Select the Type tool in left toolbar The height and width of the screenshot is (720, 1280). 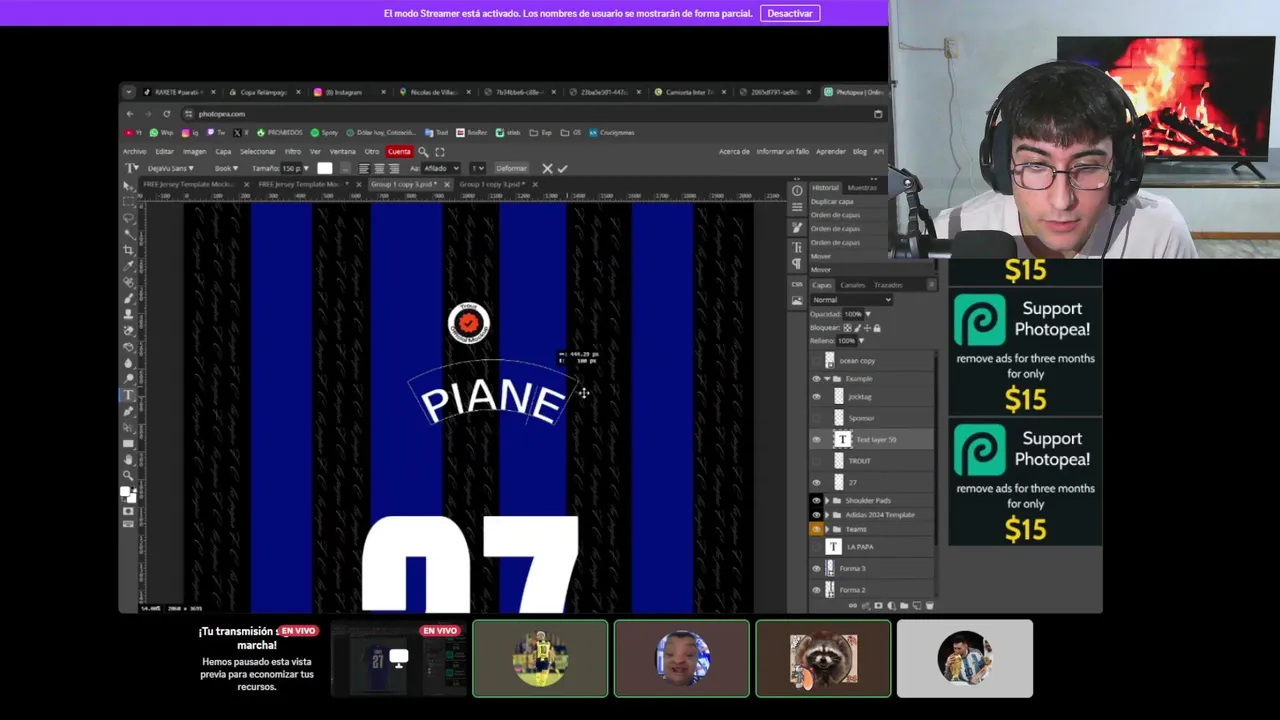pyautogui.click(x=129, y=394)
